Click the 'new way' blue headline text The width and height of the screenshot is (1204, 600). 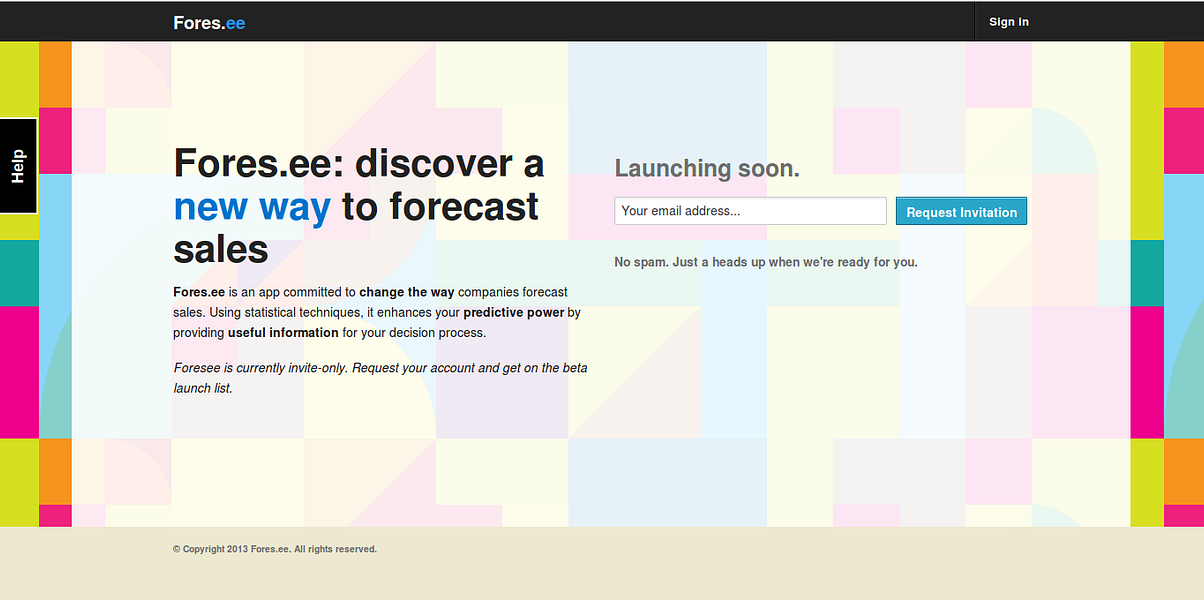(x=252, y=207)
